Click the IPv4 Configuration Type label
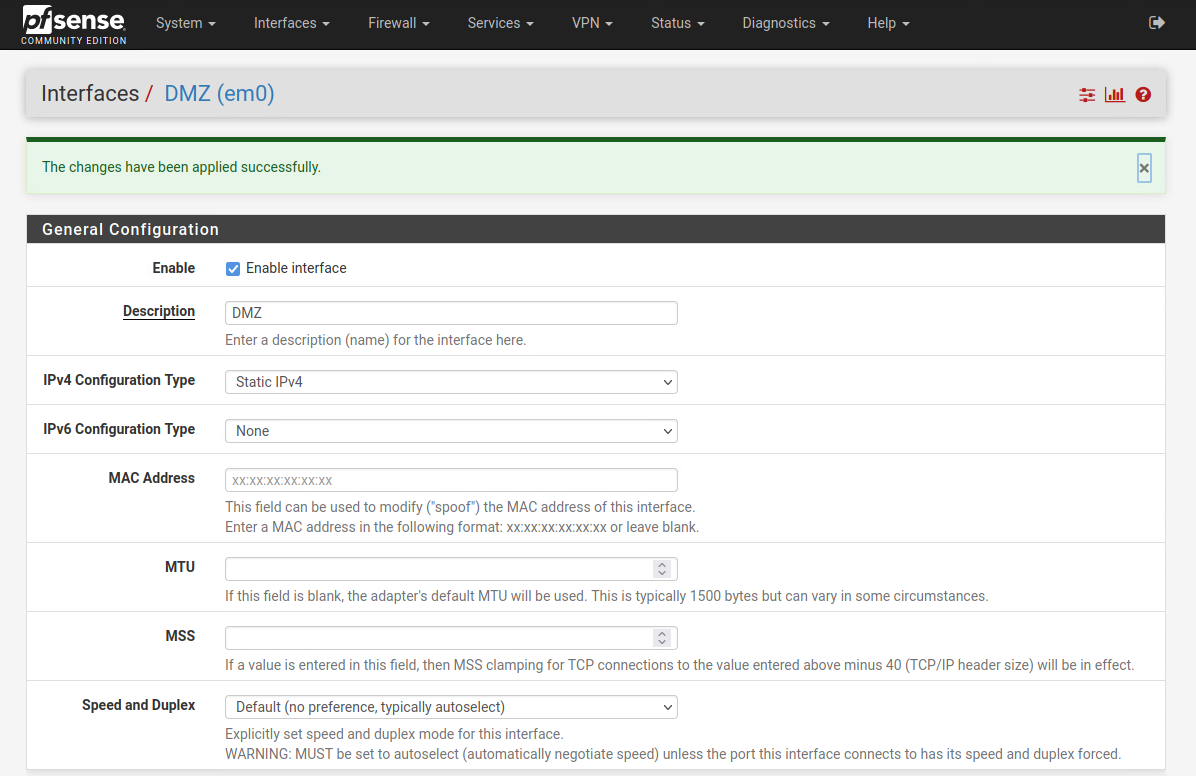Screen dimensions: 1196x776 [119, 380]
